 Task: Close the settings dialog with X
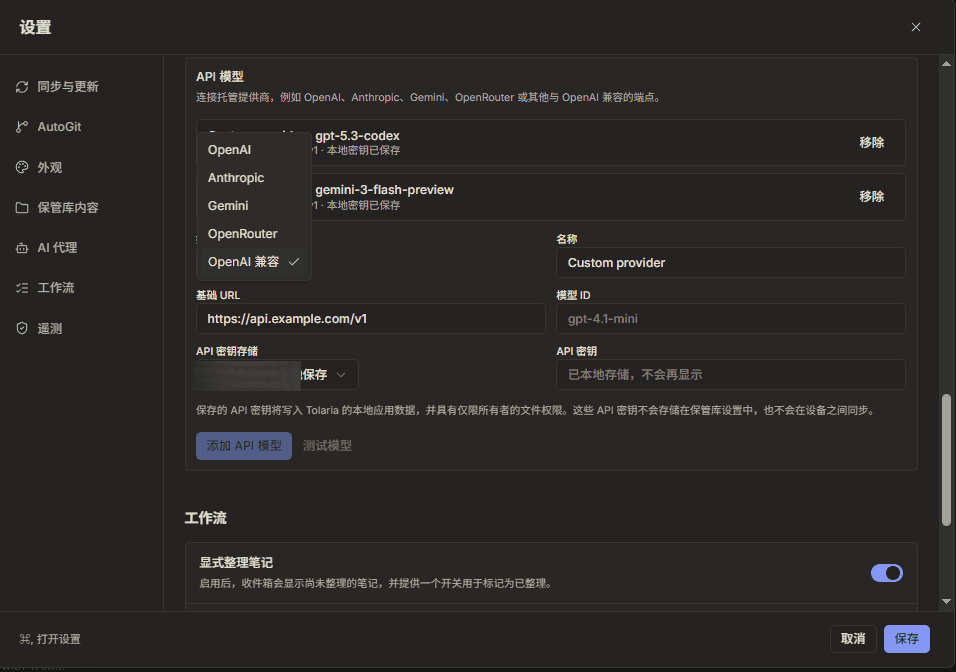(x=915, y=27)
